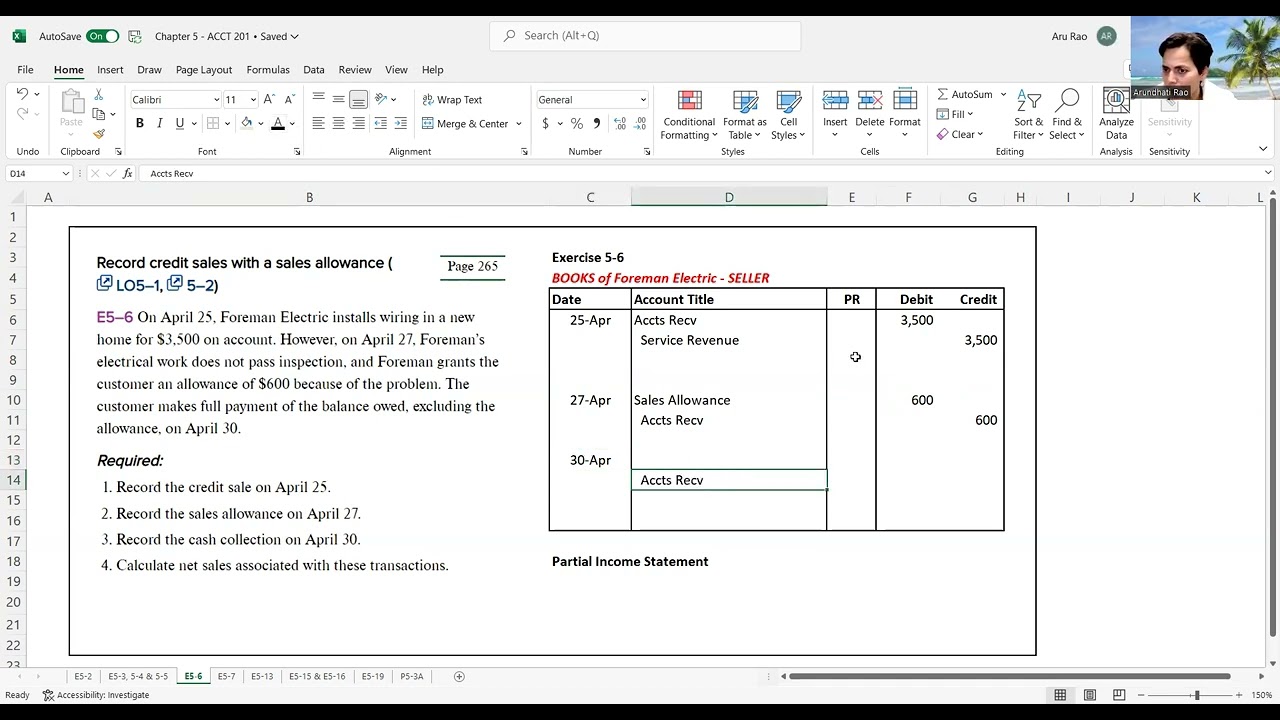Click the Find & Select magnifier

(1067, 101)
